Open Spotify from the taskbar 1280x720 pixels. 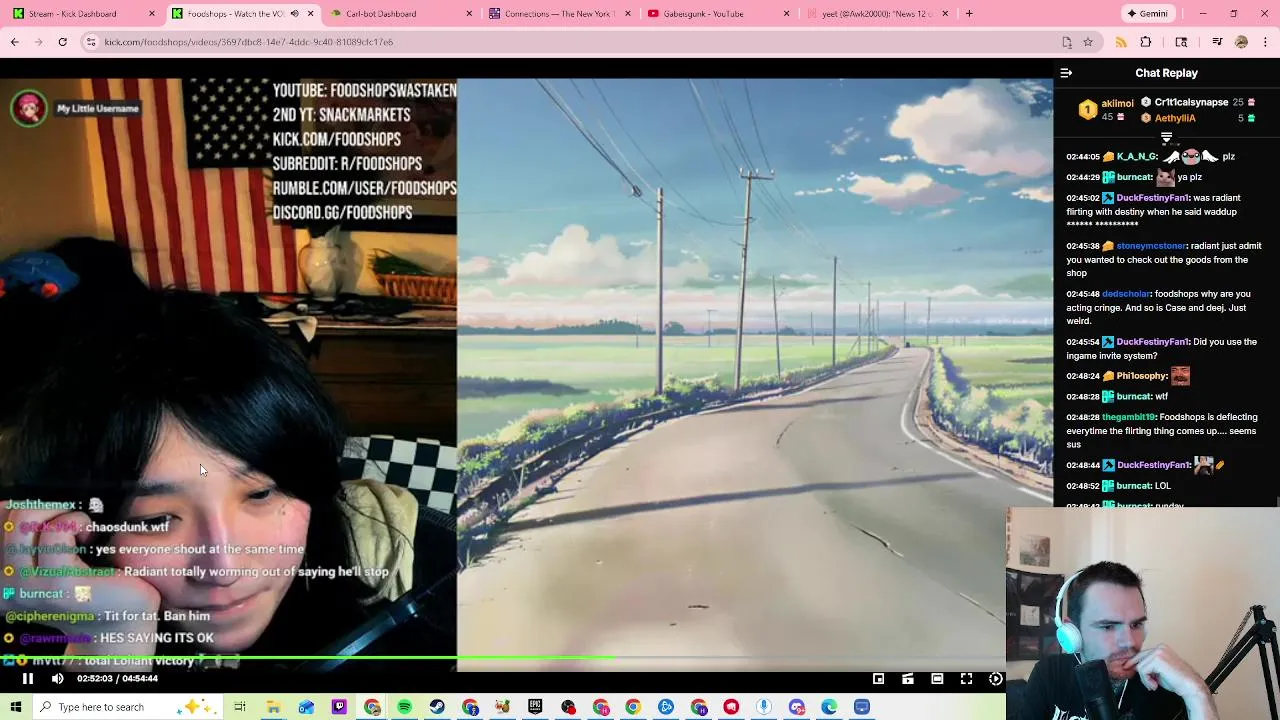point(404,707)
